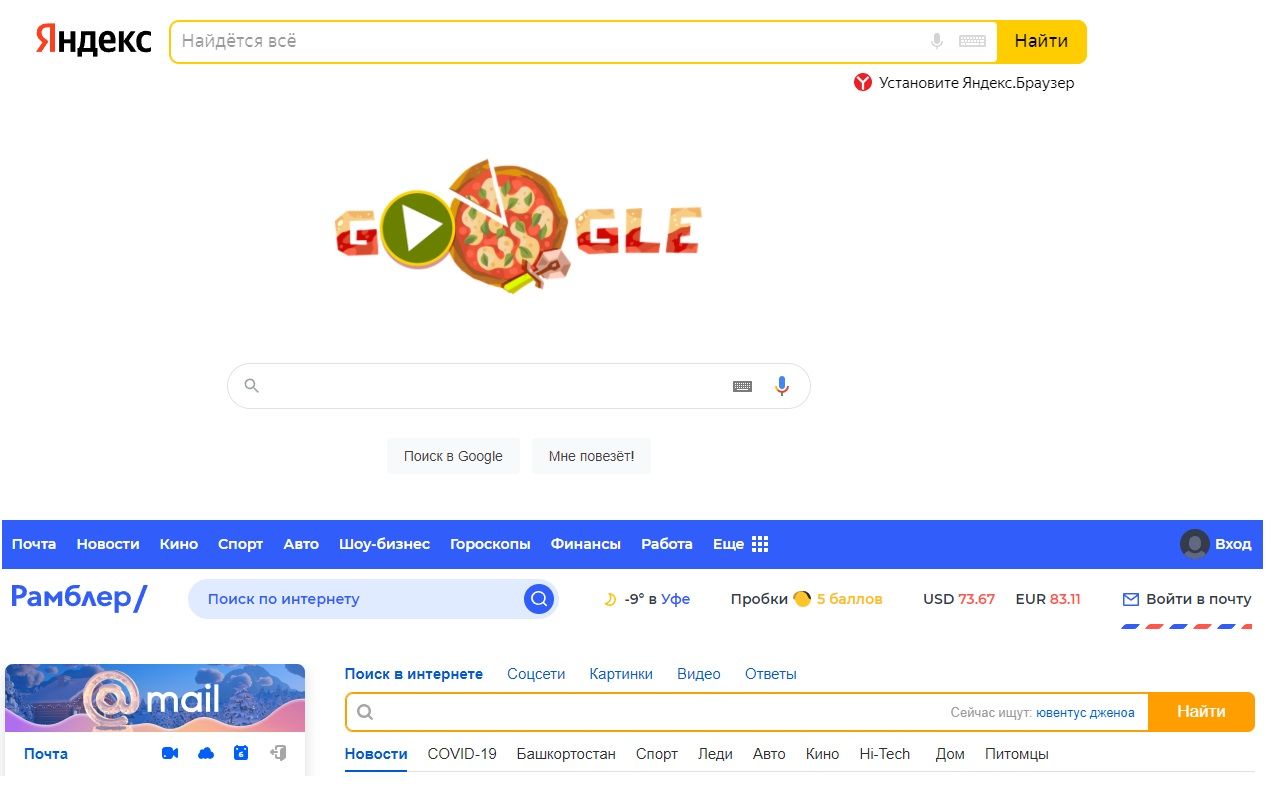Select the "COVID-19" news tab
Image resolution: width=1268 pixels, height=792 pixels.
[x=462, y=754]
